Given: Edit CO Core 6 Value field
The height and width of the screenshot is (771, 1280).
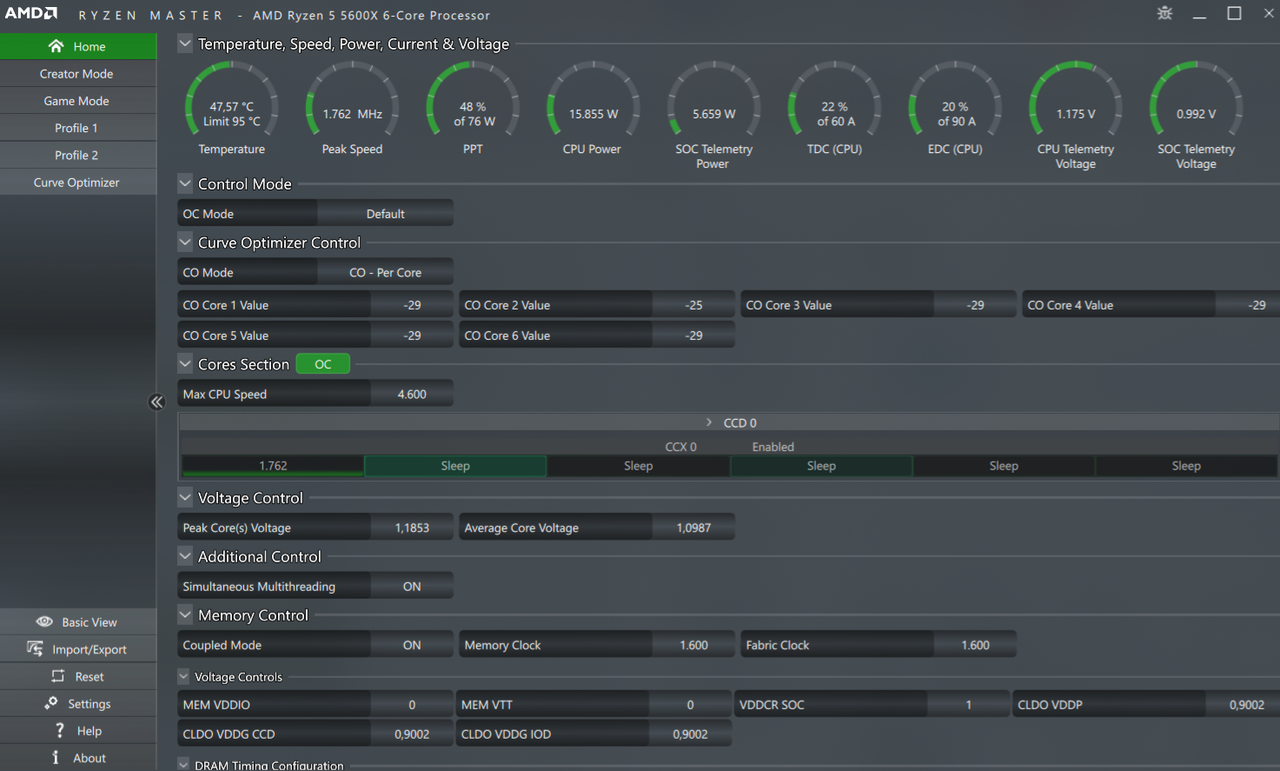Looking at the screenshot, I should pyautogui.click(x=694, y=335).
